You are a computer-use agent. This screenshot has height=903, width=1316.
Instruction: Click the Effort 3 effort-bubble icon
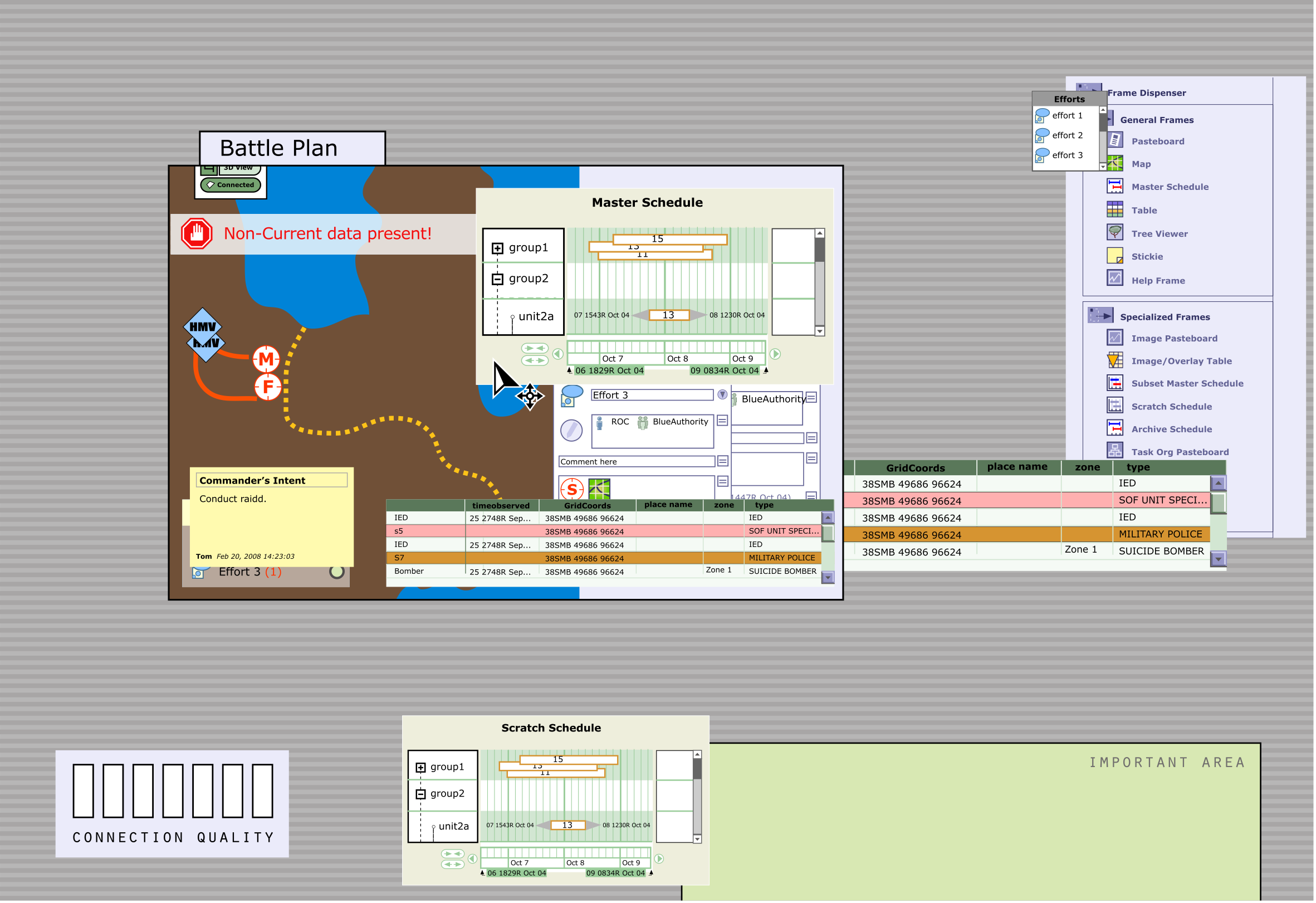[573, 396]
